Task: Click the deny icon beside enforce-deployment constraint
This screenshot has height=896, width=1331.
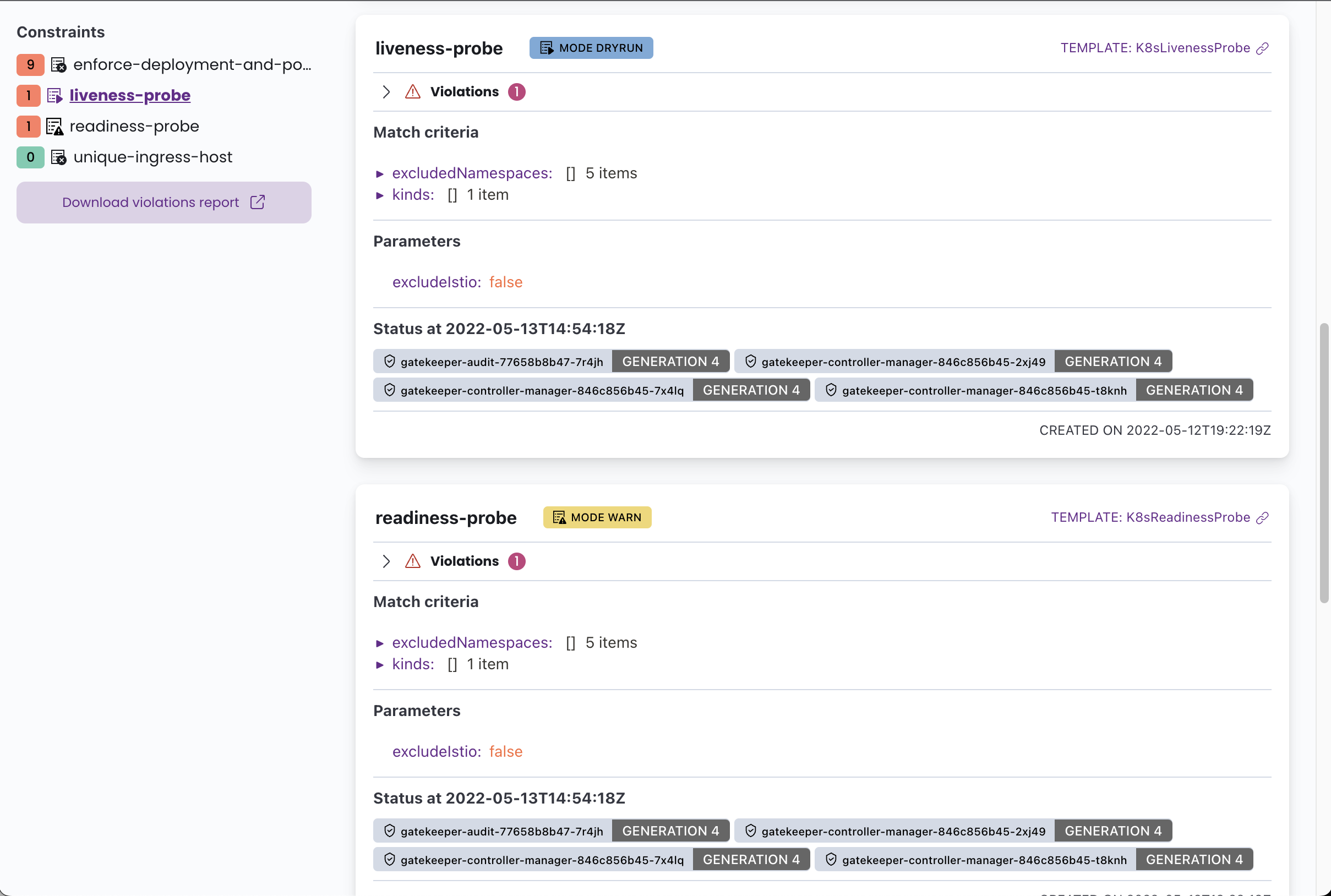Action: (58, 64)
